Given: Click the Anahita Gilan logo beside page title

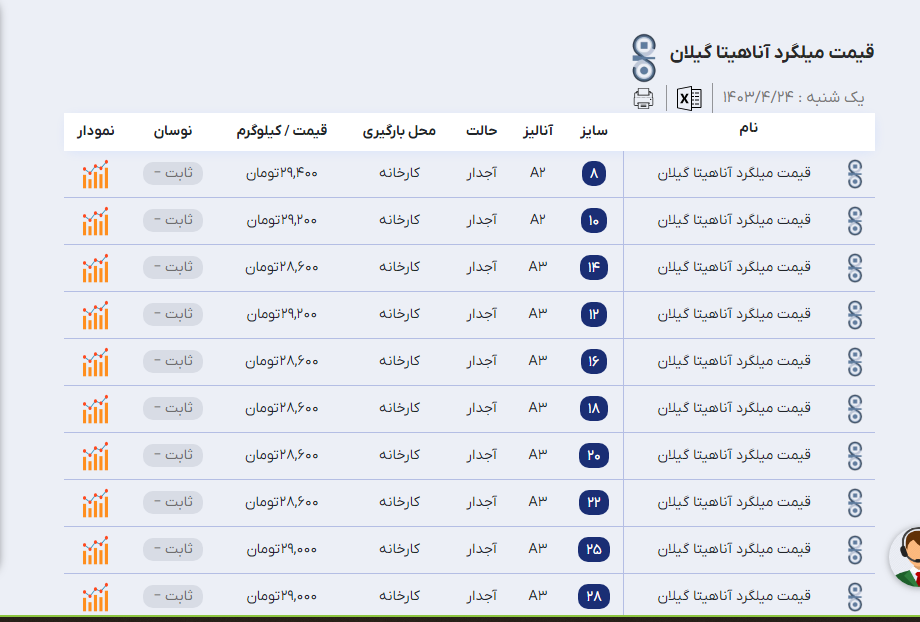Looking at the screenshot, I should [645, 58].
